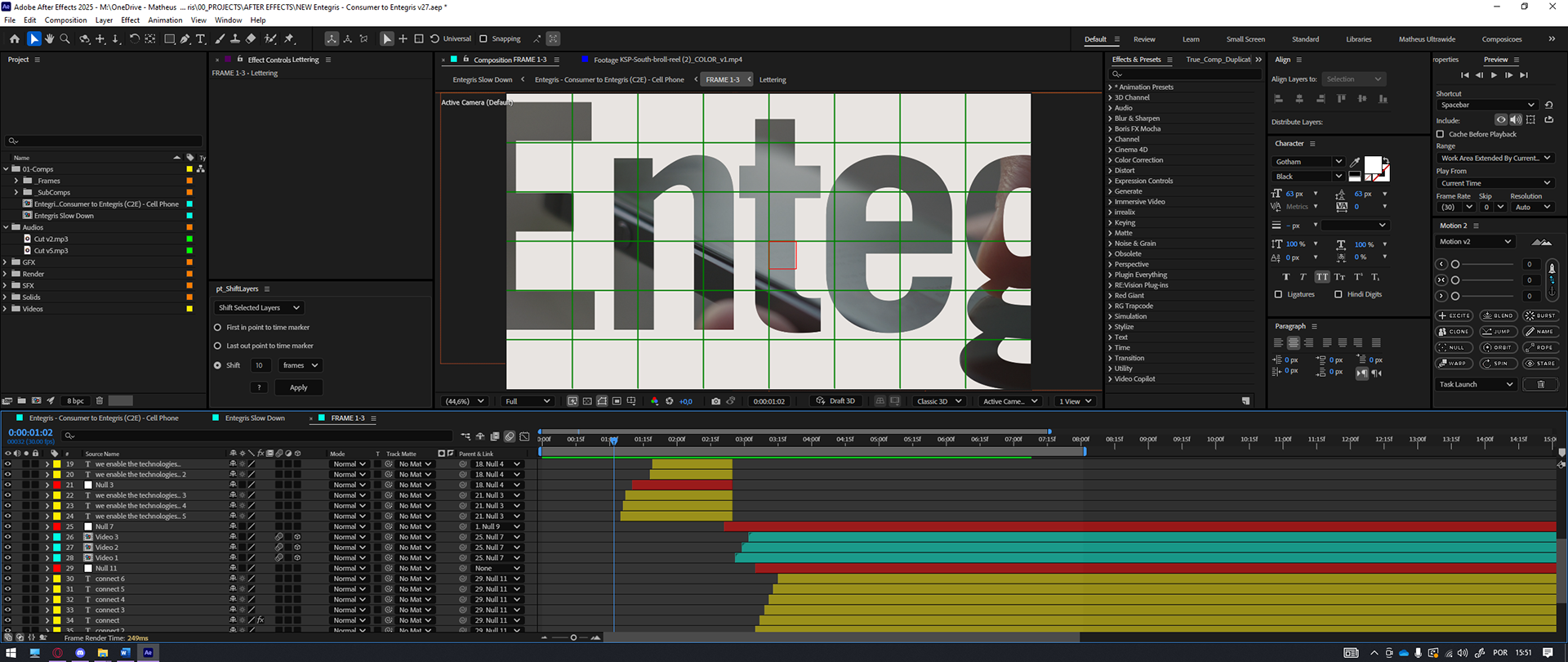Click the Cut v2.mp3 item
Screen dimensions: 1568x662
click(x=51, y=239)
